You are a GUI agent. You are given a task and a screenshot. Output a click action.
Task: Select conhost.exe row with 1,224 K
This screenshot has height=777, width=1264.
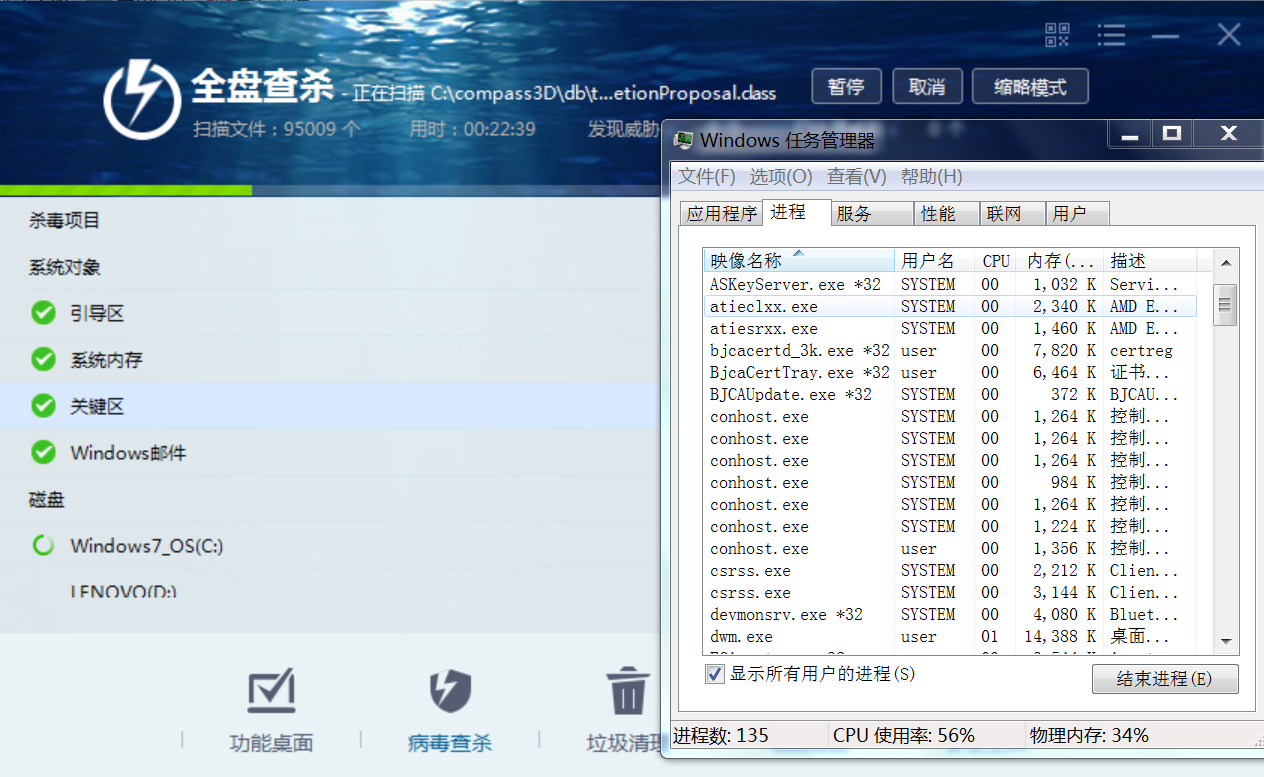pyautogui.click(x=949, y=526)
